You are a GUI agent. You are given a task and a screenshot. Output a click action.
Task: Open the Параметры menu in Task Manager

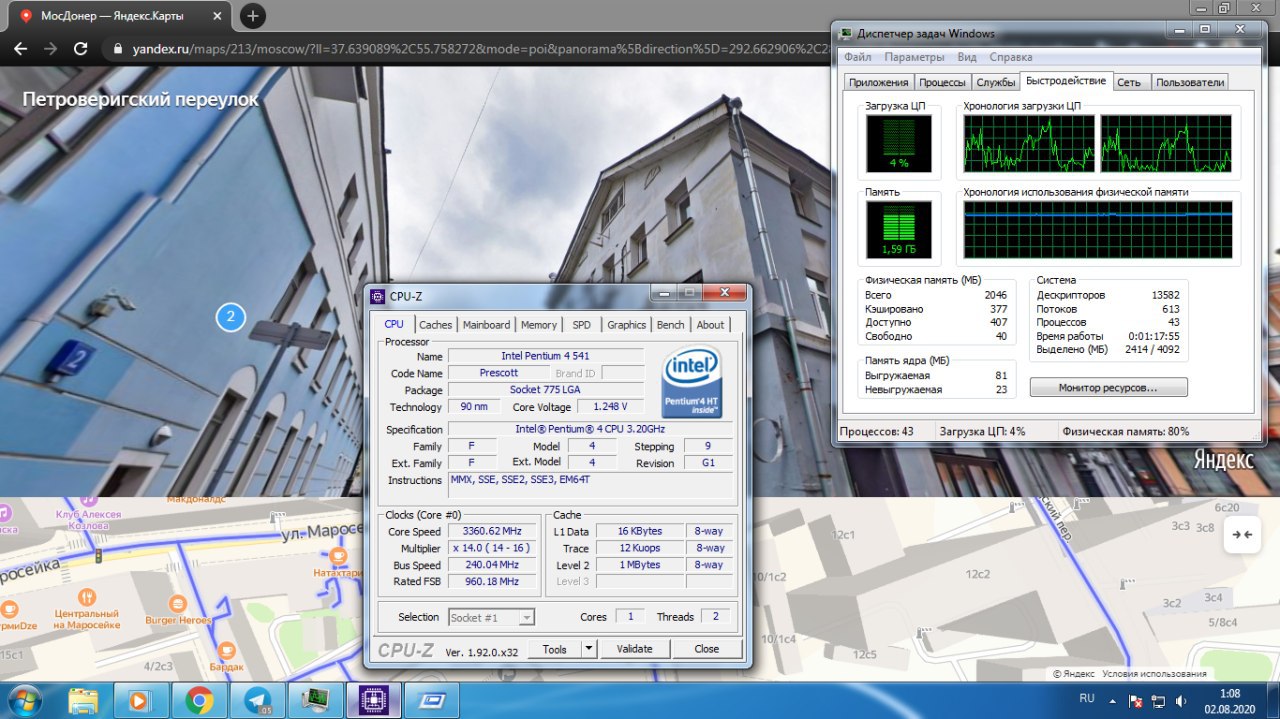(914, 57)
